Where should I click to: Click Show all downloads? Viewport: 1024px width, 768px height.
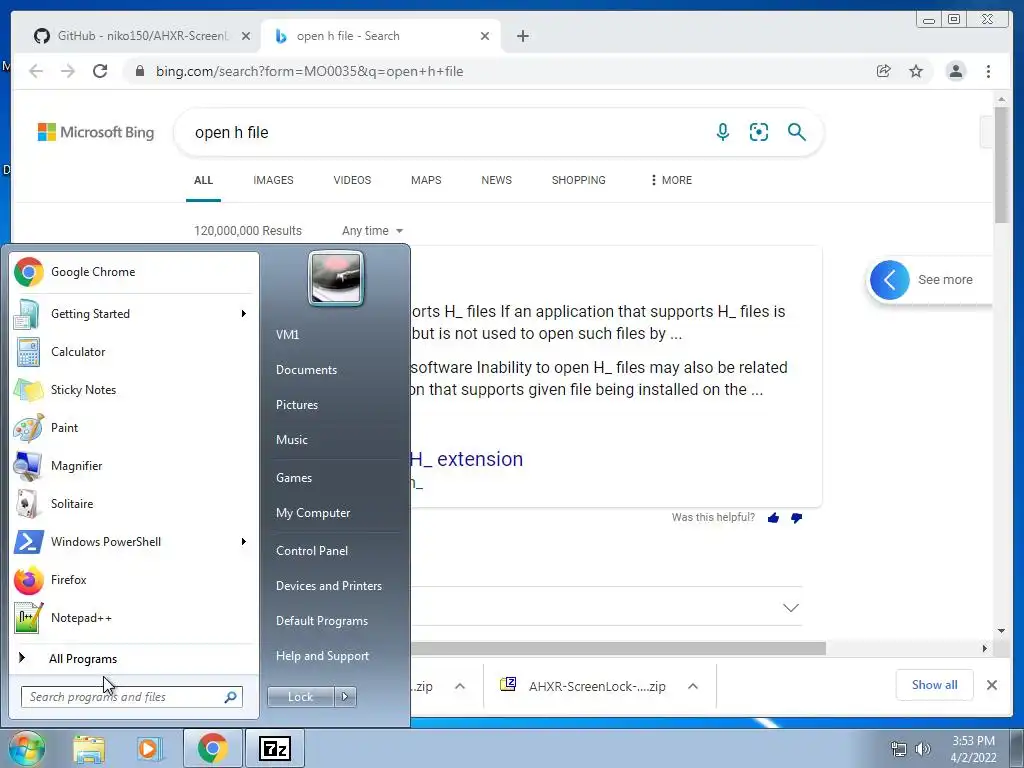(935, 684)
